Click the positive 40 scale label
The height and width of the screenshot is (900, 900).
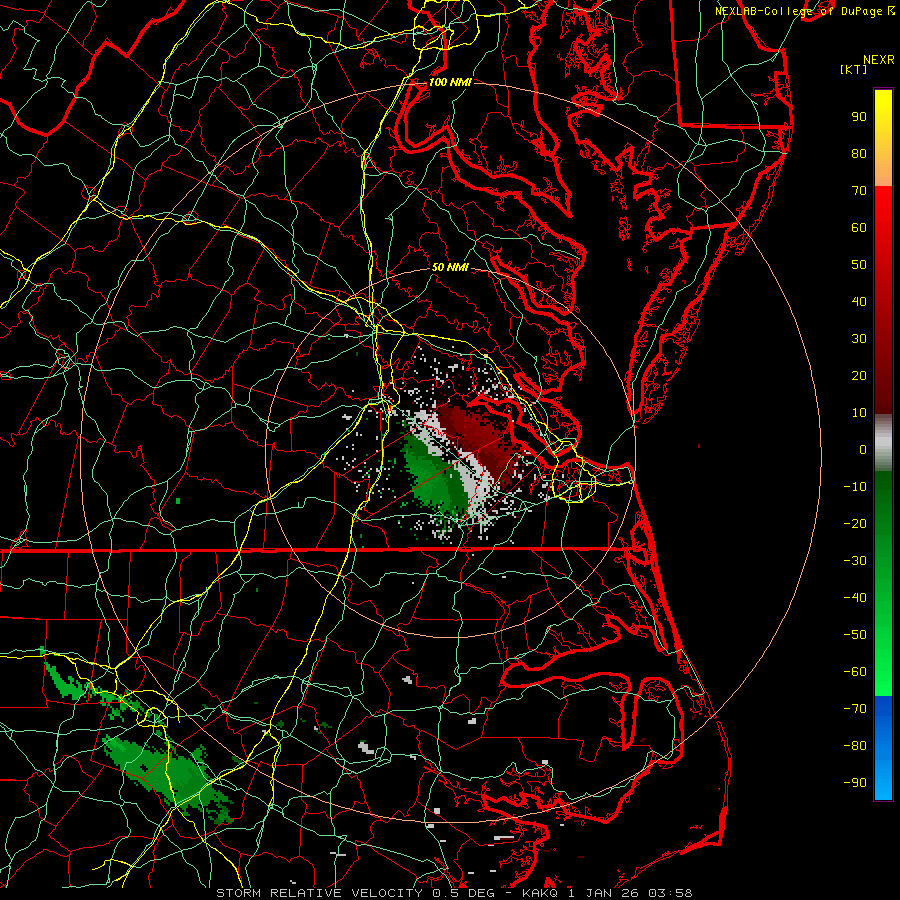(x=859, y=301)
